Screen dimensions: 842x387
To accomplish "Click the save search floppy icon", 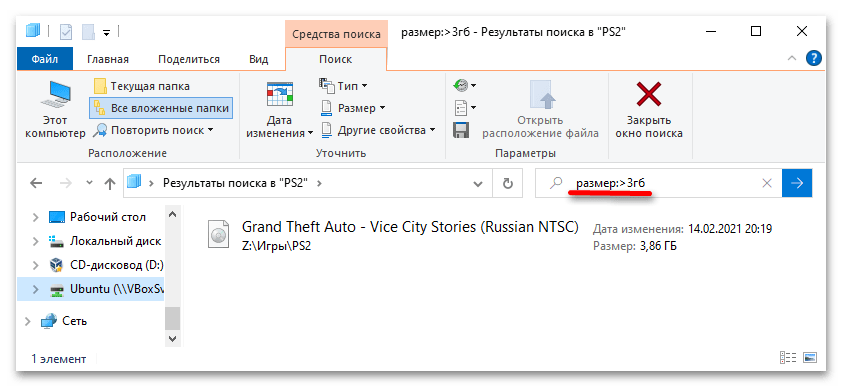I will coord(461,130).
